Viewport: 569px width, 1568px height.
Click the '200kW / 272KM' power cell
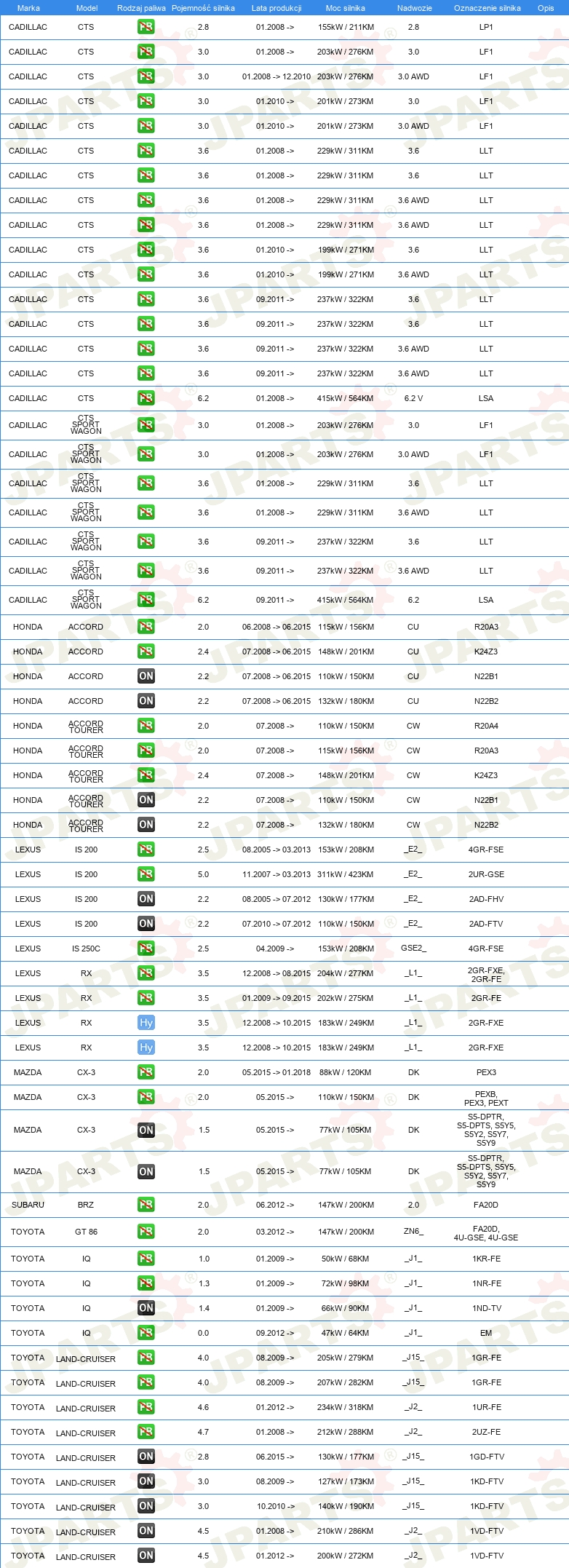click(x=346, y=1556)
